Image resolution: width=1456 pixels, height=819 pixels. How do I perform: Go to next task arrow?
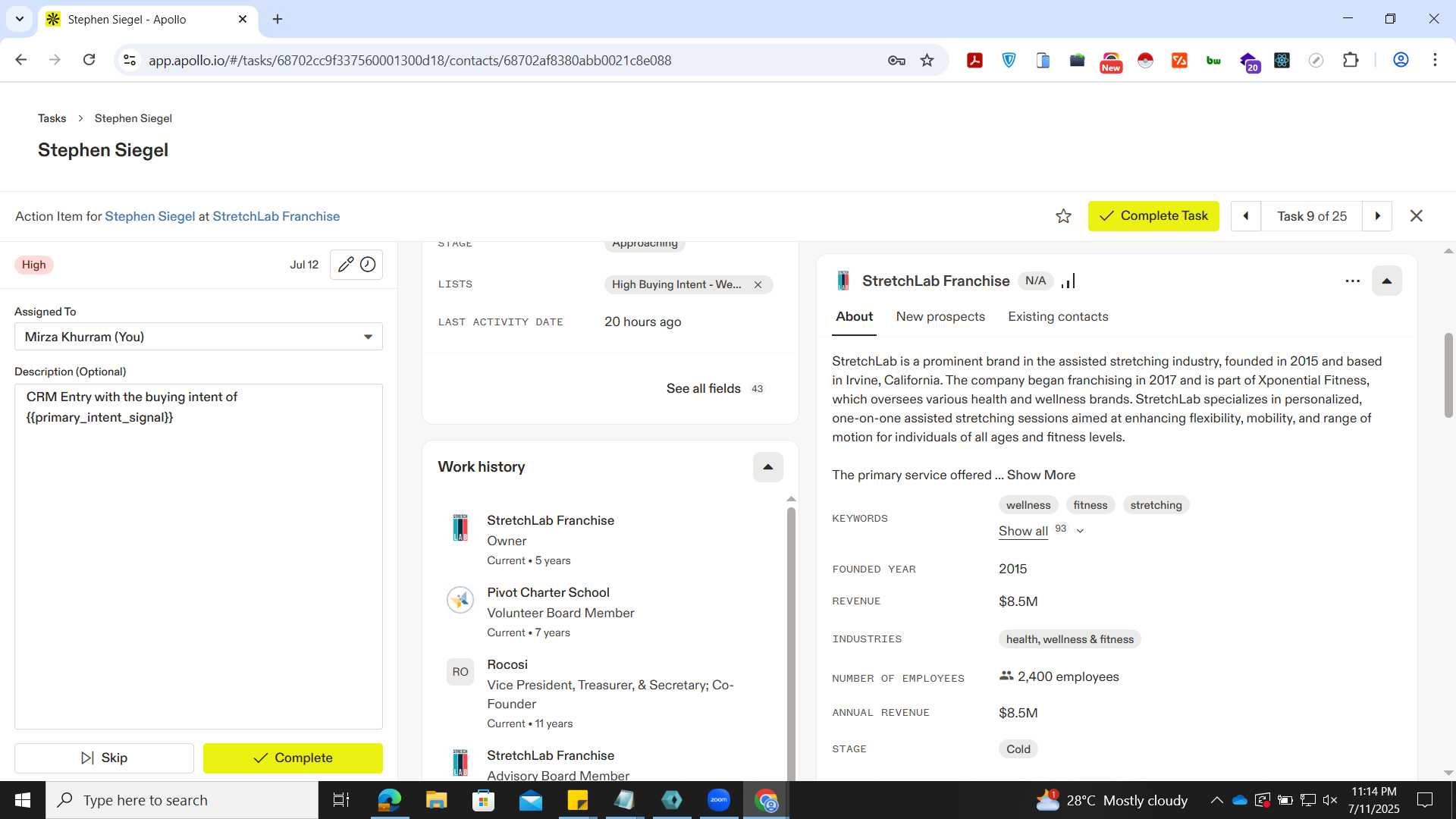coord(1377,216)
